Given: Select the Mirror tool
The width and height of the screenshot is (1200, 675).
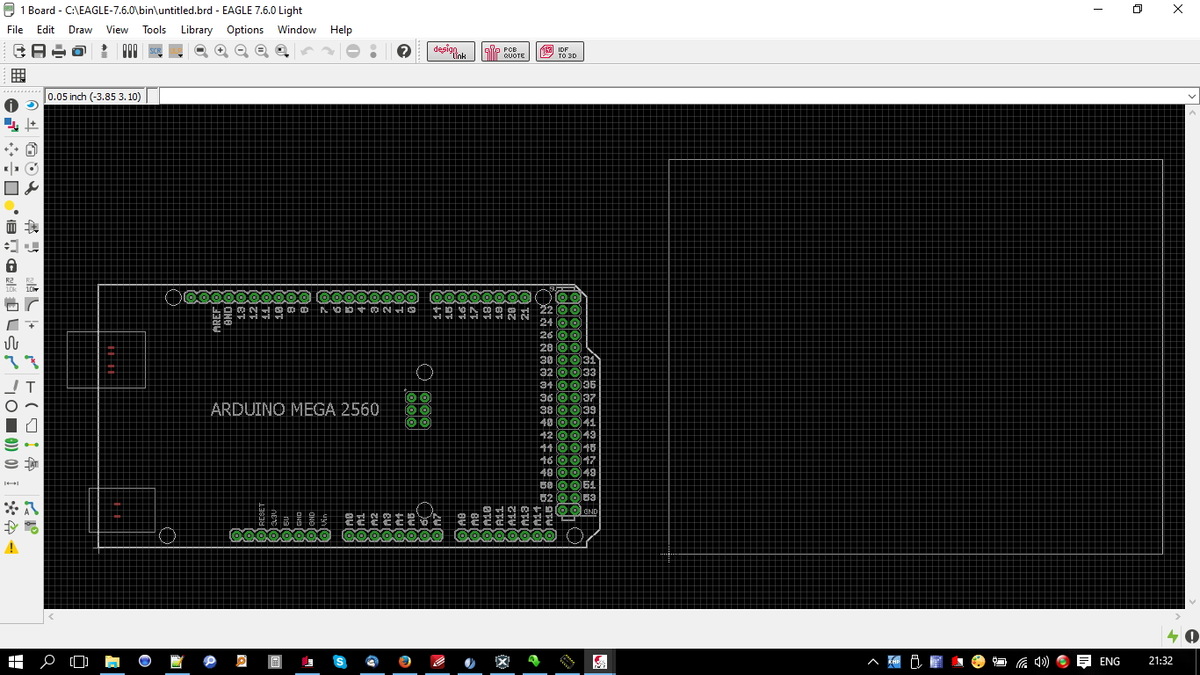Looking at the screenshot, I should click(11, 168).
